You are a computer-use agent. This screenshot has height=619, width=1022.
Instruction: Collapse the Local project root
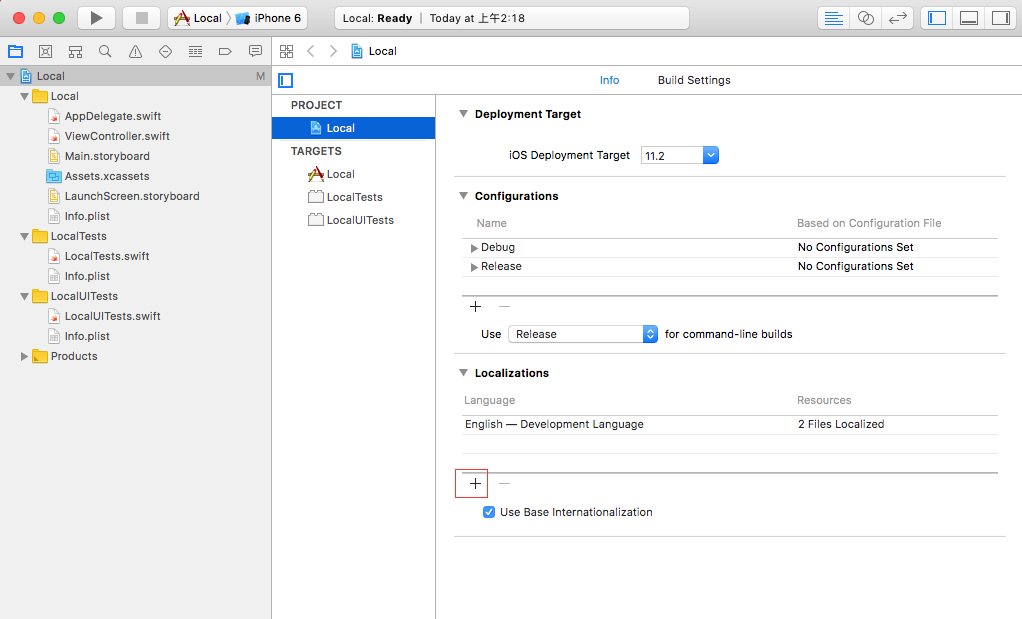[10, 76]
